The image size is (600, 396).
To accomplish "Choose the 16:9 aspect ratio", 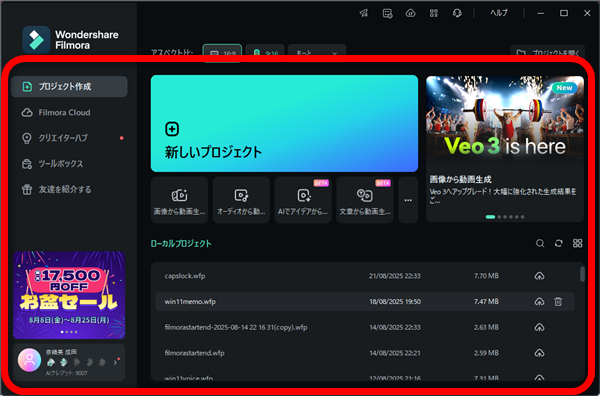I will click(222, 53).
